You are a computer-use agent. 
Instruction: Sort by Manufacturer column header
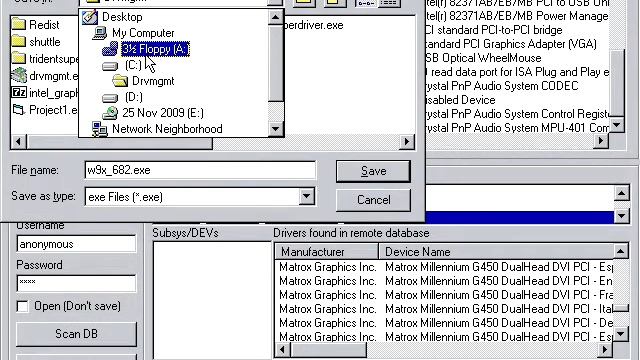click(x=327, y=252)
